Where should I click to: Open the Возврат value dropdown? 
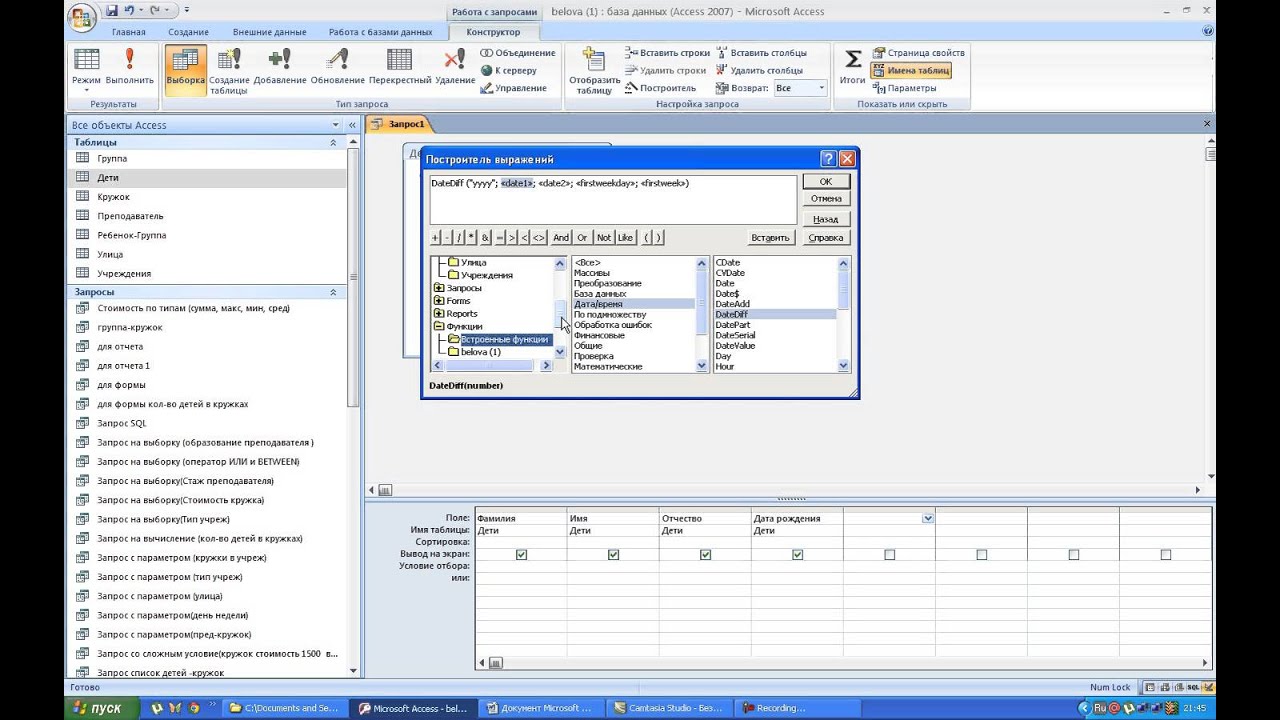coord(822,88)
